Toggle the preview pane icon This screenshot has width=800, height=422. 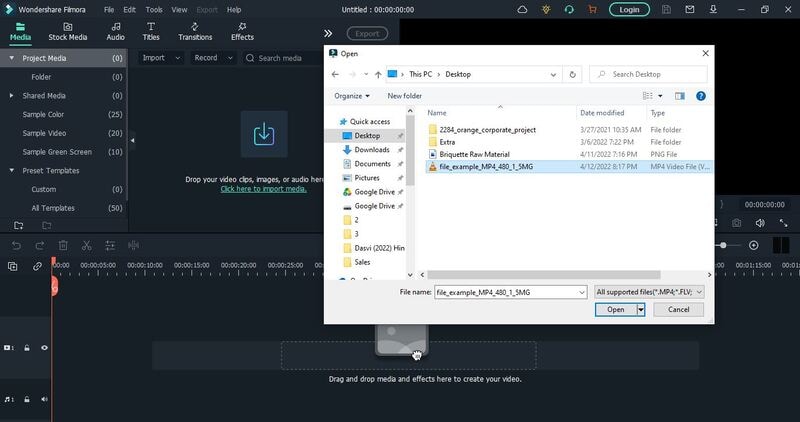coord(680,96)
